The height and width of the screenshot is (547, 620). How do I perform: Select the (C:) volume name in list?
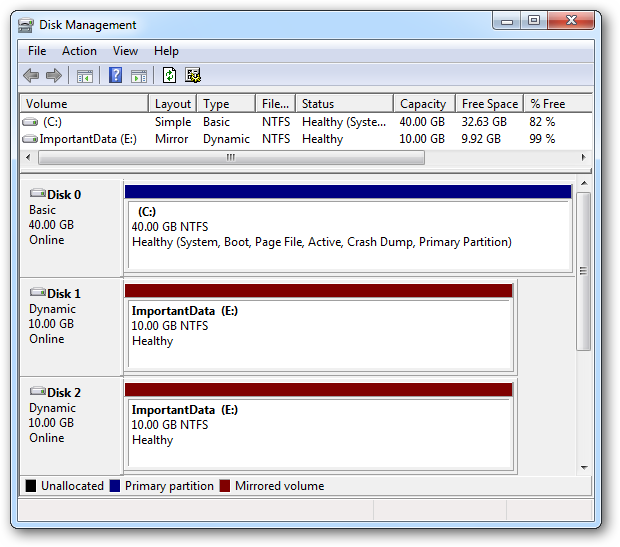52,122
